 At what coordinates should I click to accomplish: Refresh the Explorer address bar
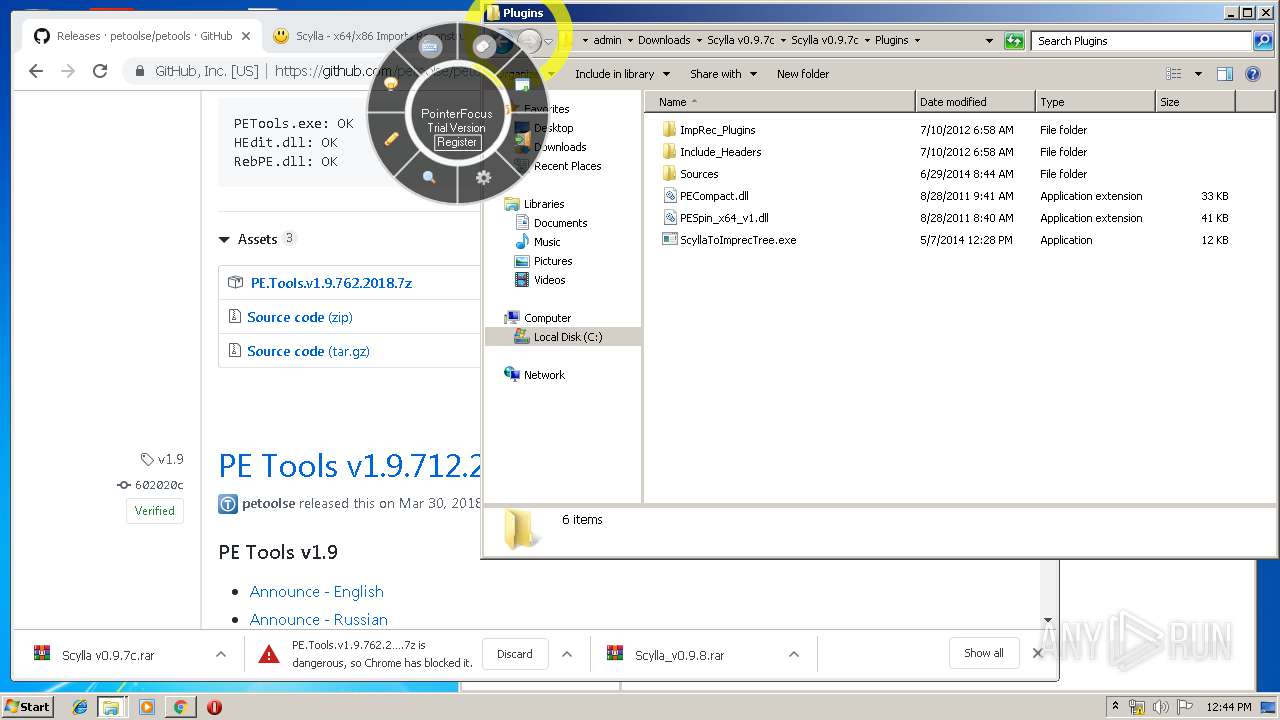[1015, 41]
